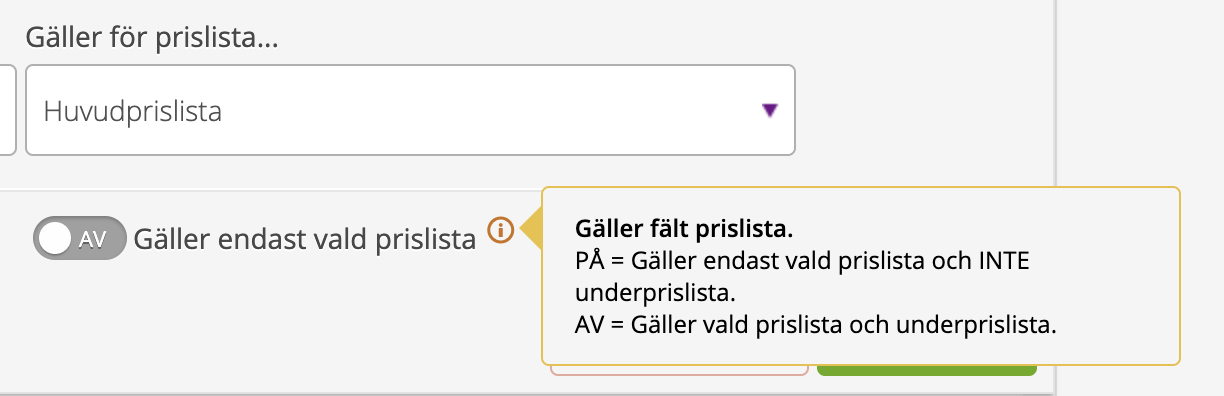Screen dimensions: 1224x396
Task: Click the Gäller endast vald prislista label
Action: [x=304, y=240]
